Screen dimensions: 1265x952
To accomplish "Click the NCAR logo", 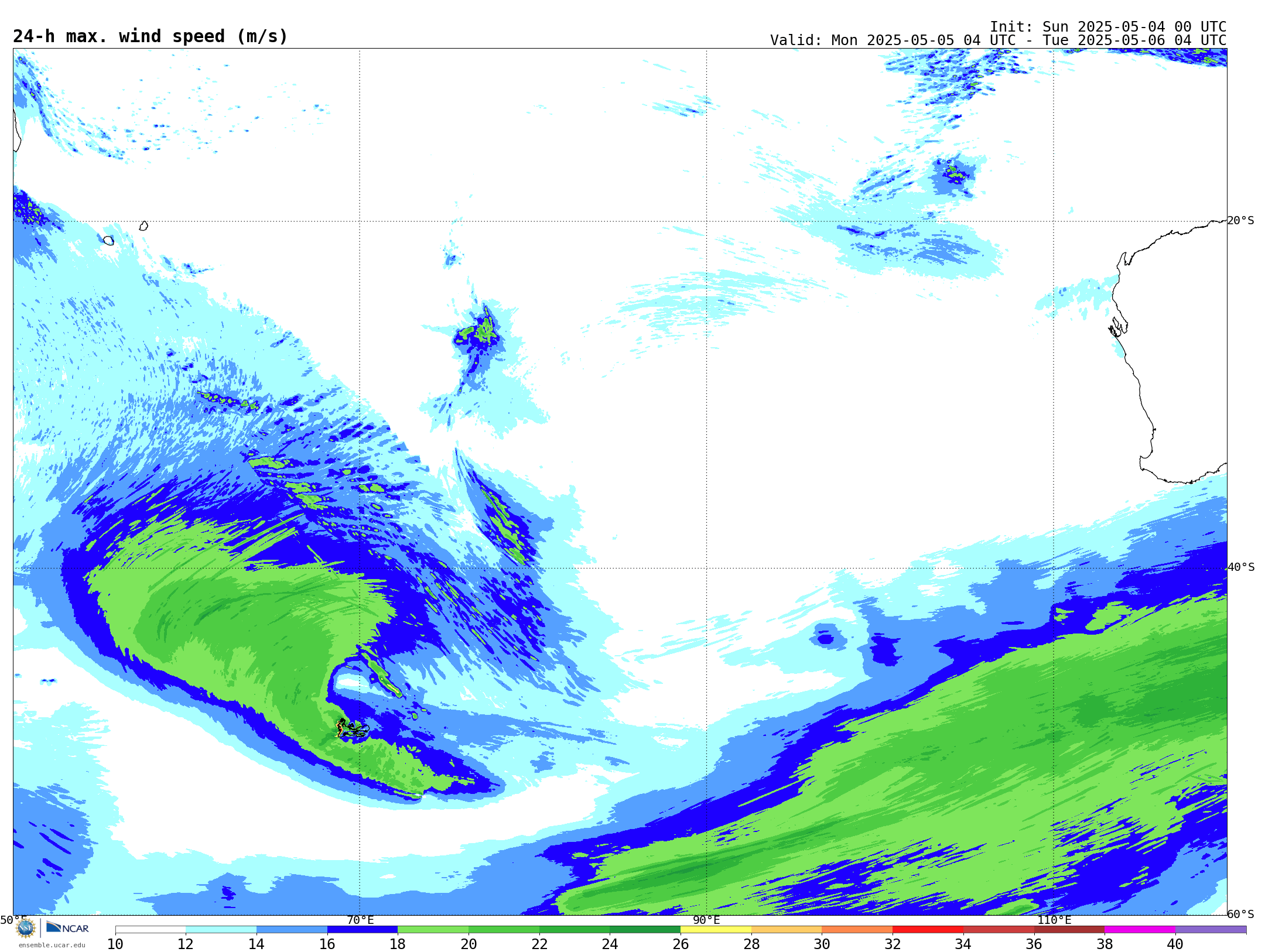I will (x=67, y=928).
